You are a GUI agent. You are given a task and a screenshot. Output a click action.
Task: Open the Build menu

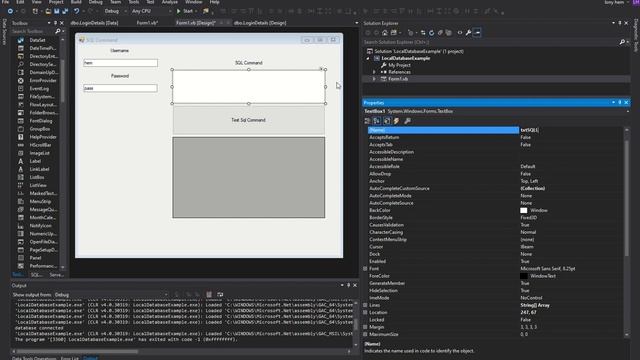pyautogui.click(x=76, y=2)
